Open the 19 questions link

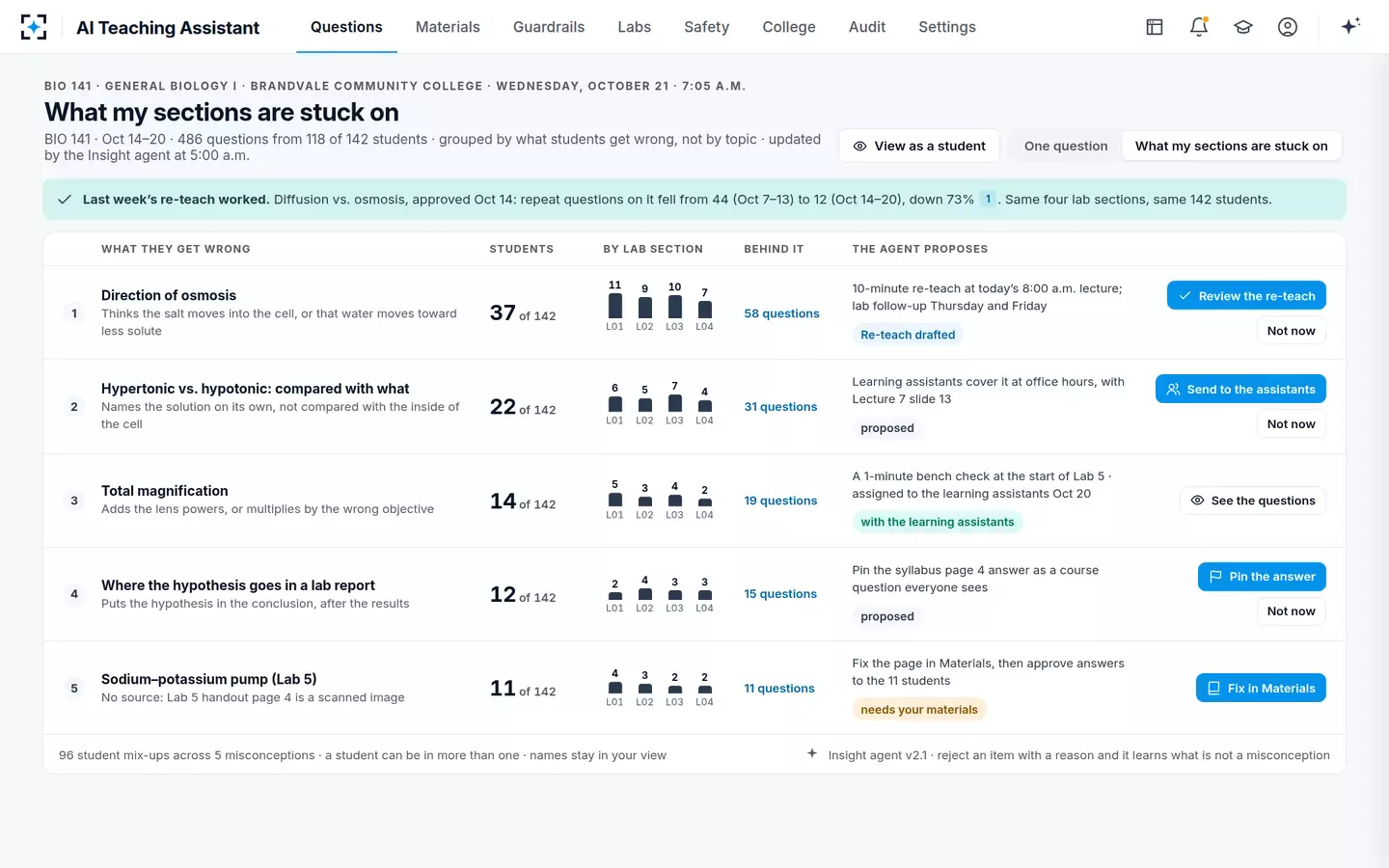click(x=780, y=501)
